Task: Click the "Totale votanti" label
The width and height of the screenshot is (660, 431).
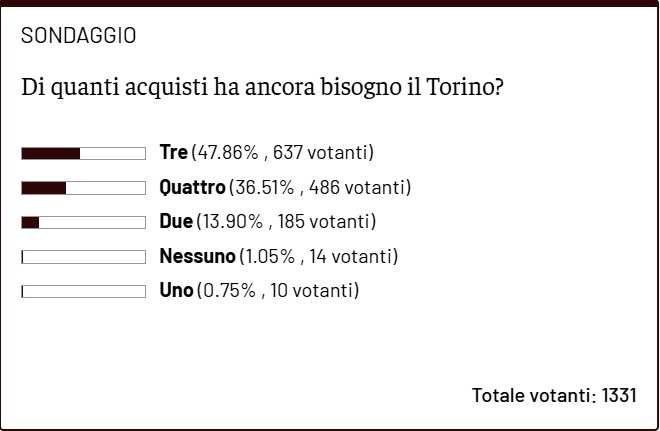Action: click(x=533, y=395)
